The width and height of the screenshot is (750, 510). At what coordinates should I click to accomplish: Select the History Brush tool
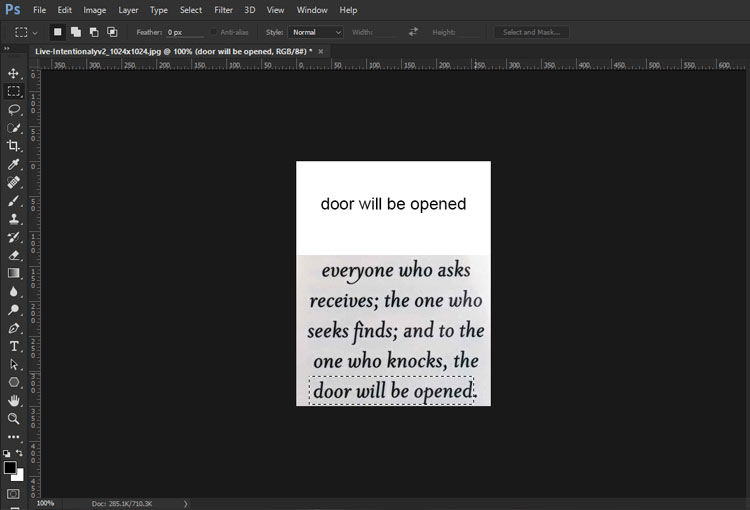pos(13,237)
